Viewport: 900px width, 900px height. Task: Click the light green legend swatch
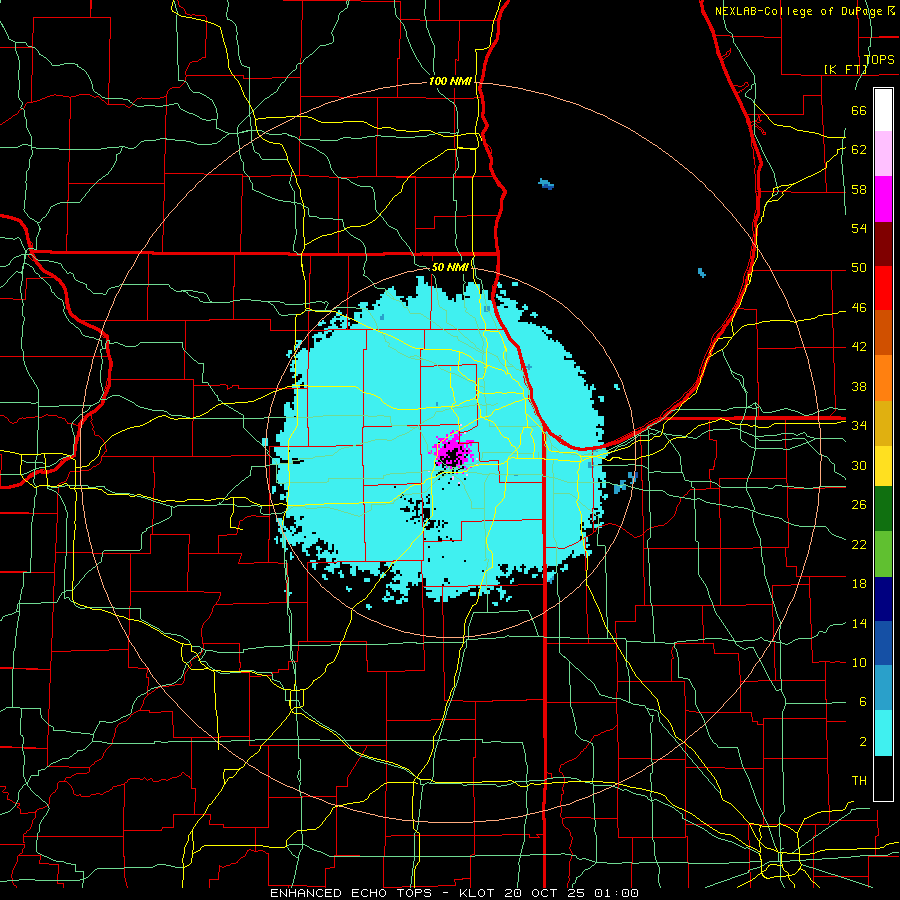click(883, 554)
